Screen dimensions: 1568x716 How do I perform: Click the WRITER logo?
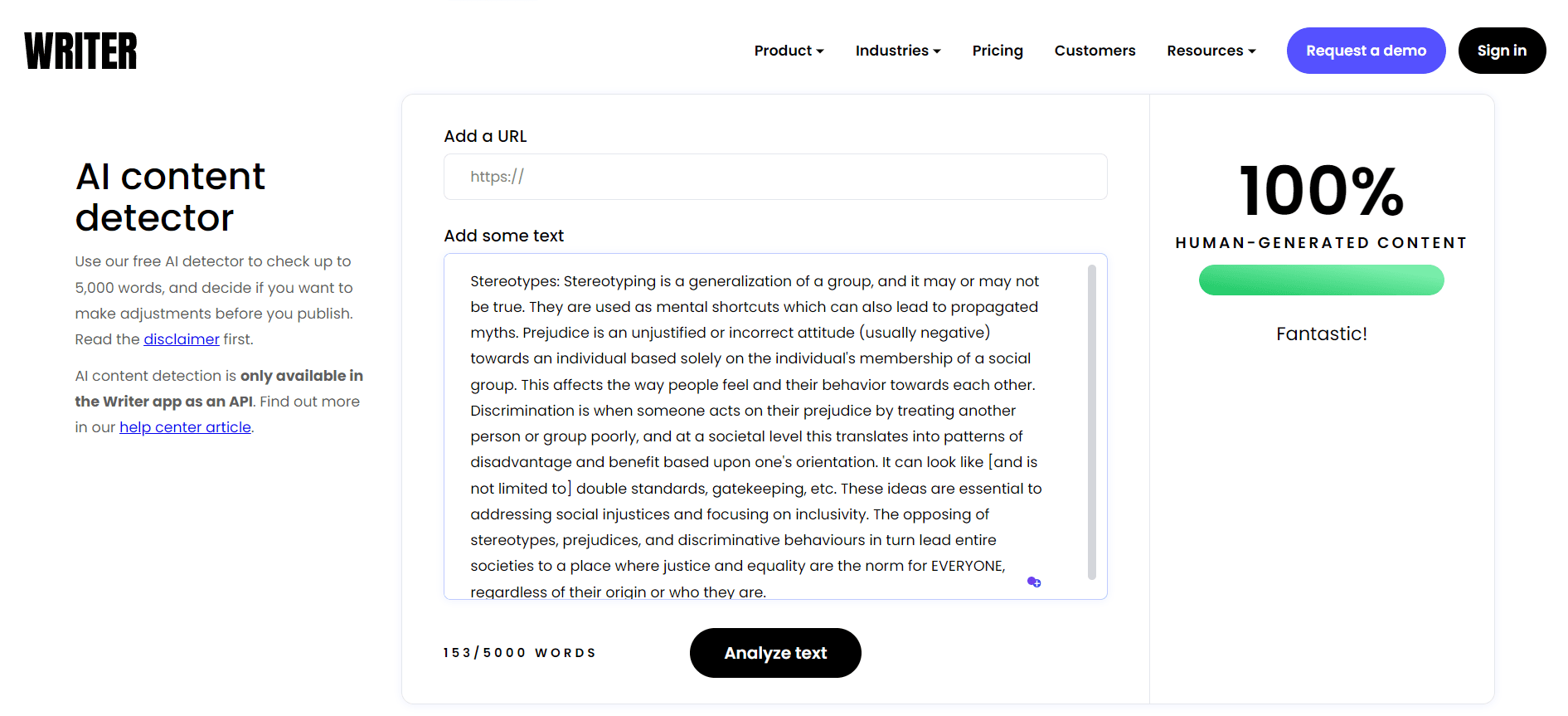coord(80,51)
